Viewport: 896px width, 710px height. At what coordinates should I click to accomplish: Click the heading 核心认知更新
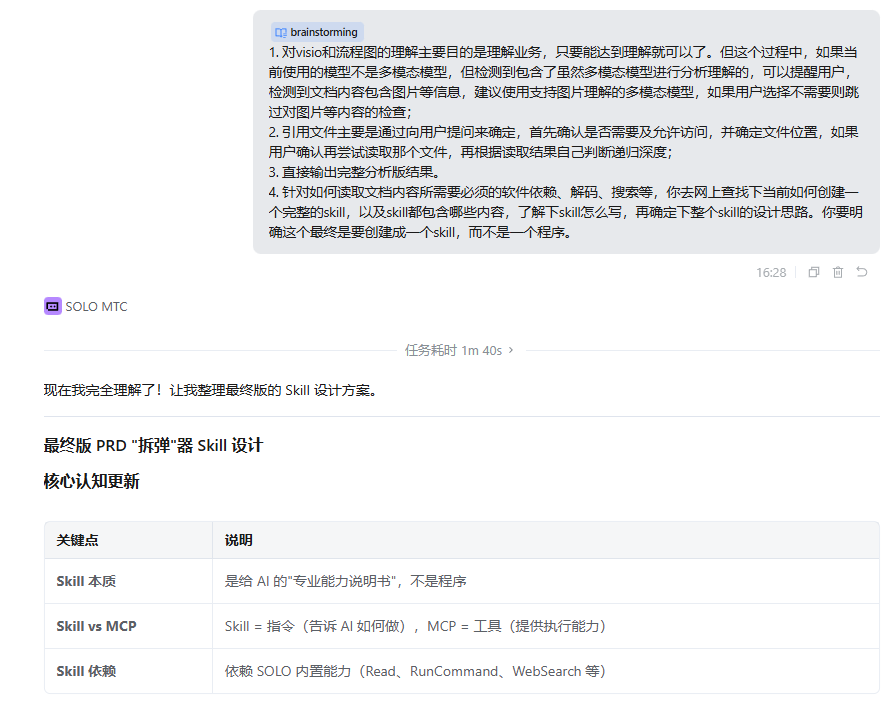[x=91, y=481]
